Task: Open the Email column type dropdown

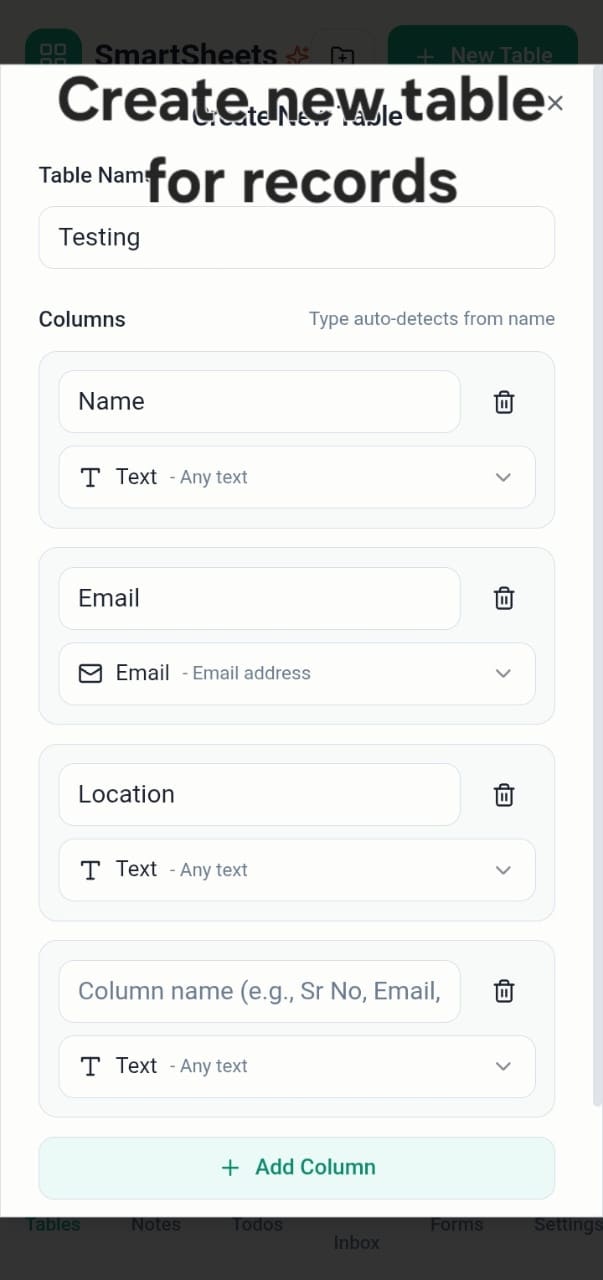Action: click(x=503, y=673)
